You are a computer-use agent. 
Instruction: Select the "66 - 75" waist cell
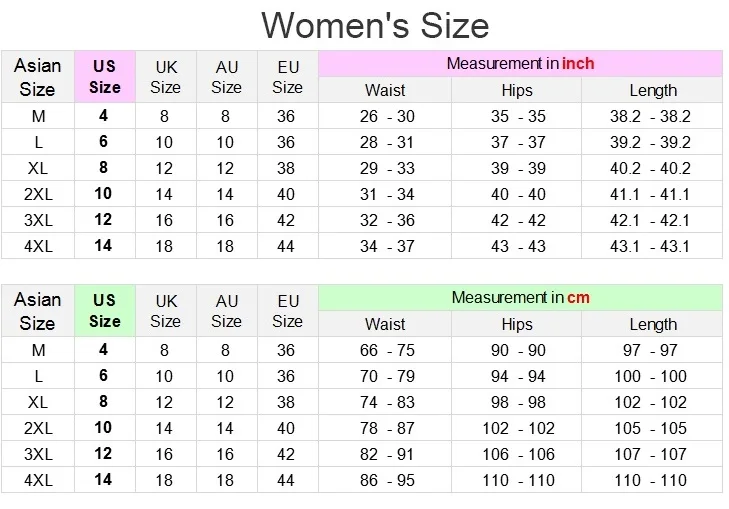point(387,350)
